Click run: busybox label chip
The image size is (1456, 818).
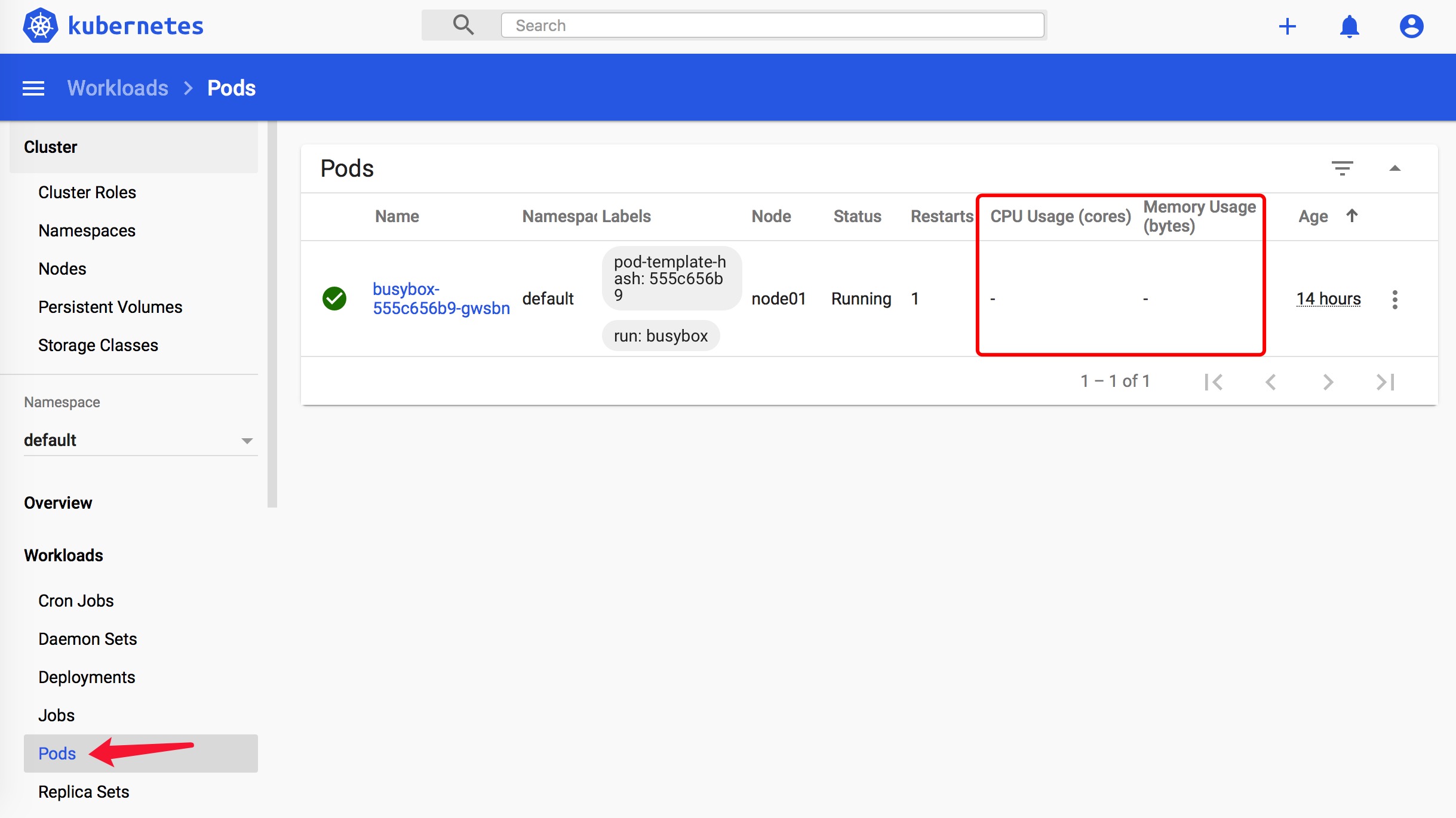coord(661,336)
